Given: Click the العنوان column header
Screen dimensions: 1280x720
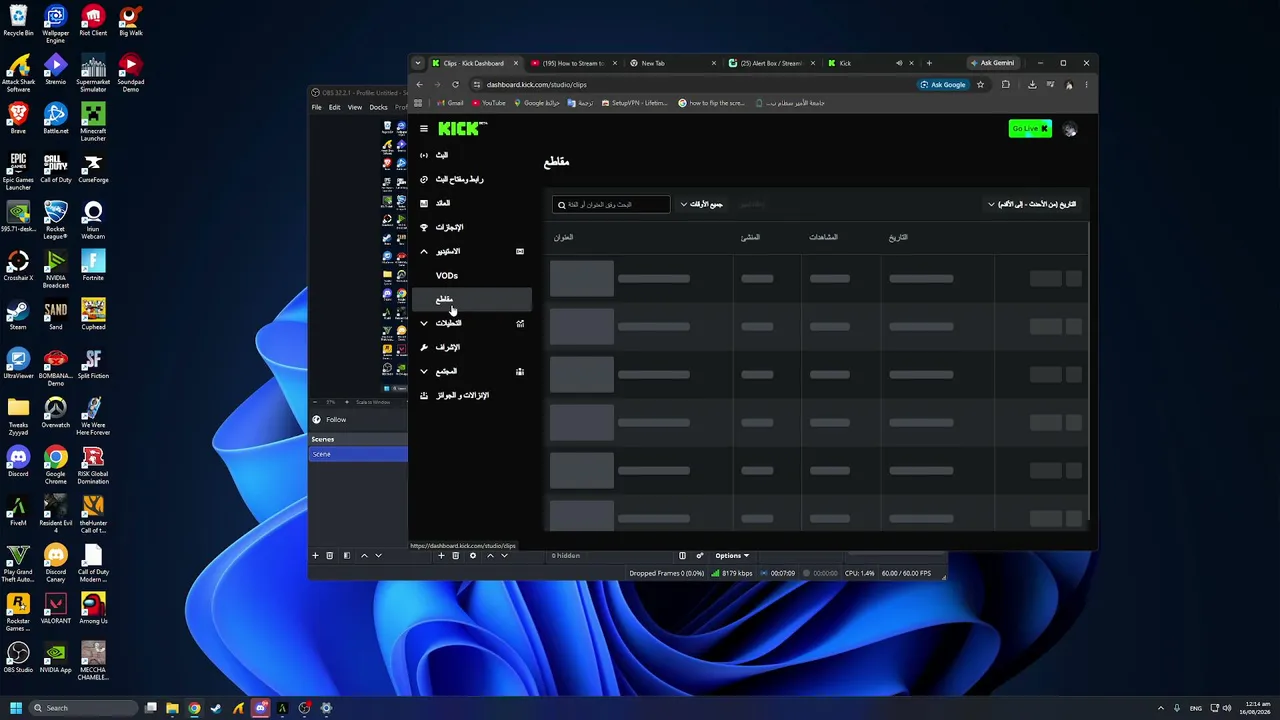Looking at the screenshot, I should click(x=563, y=238).
